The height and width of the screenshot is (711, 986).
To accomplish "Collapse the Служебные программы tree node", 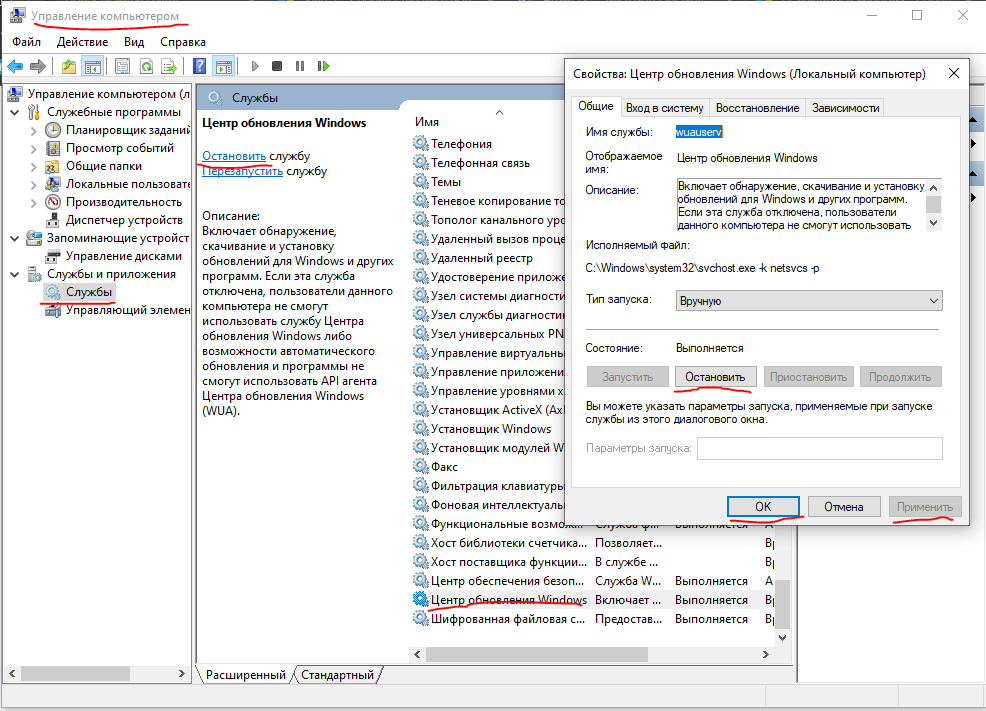I will [x=14, y=113].
